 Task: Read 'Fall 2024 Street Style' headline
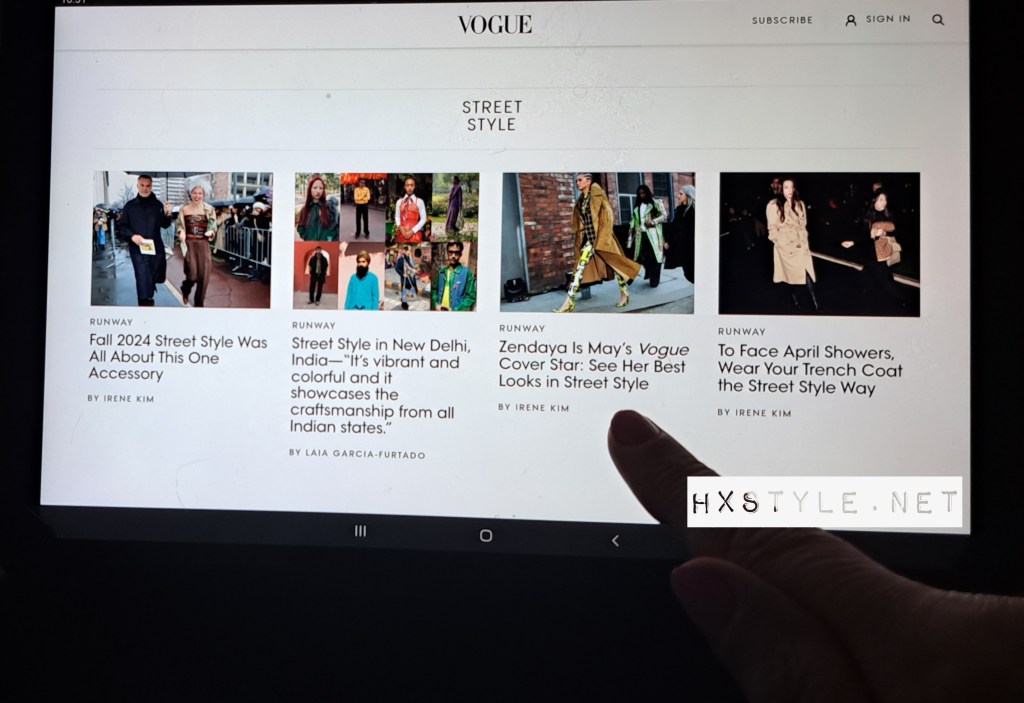178,357
